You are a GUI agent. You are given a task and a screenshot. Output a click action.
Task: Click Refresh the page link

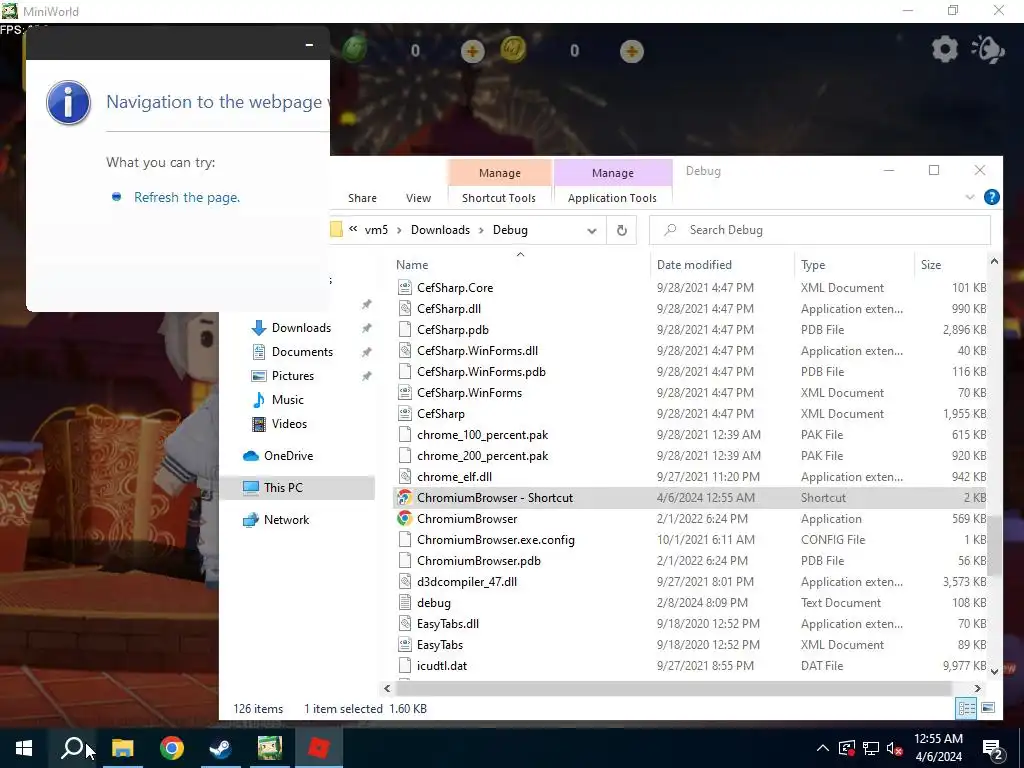pyautogui.click(x=187, y=197)
